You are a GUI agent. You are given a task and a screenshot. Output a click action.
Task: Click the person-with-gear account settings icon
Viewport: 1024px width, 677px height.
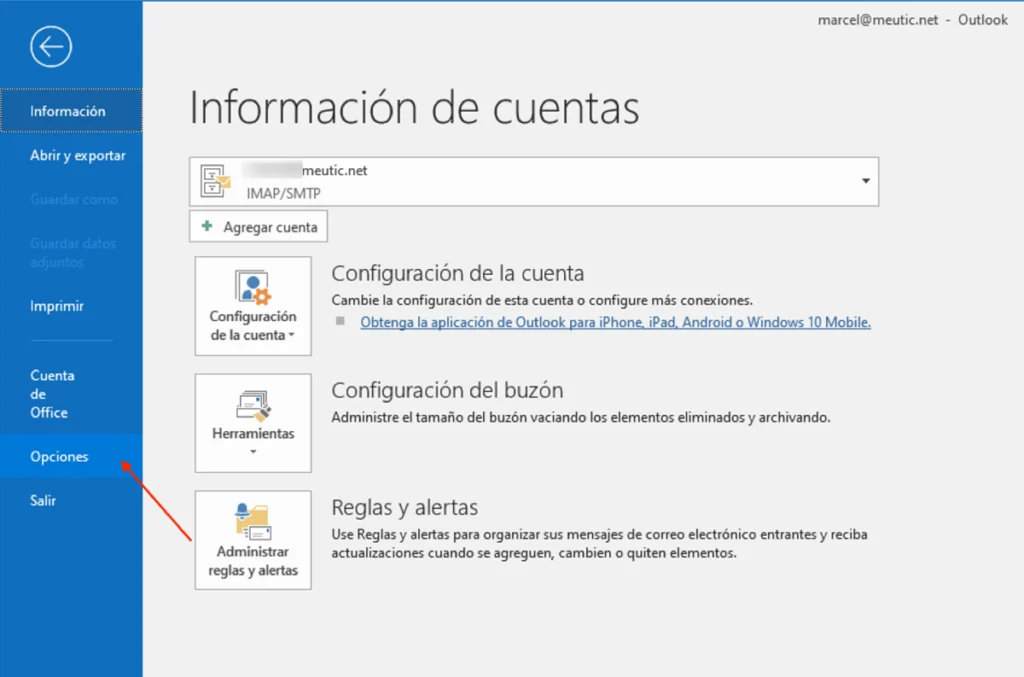click(x=253, y=287)
